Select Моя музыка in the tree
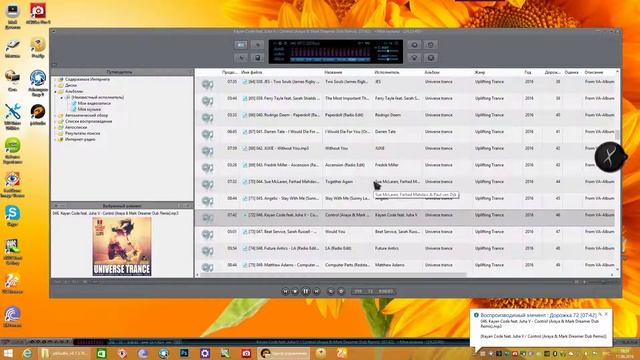The image size is (640, 360). (89, 109)
